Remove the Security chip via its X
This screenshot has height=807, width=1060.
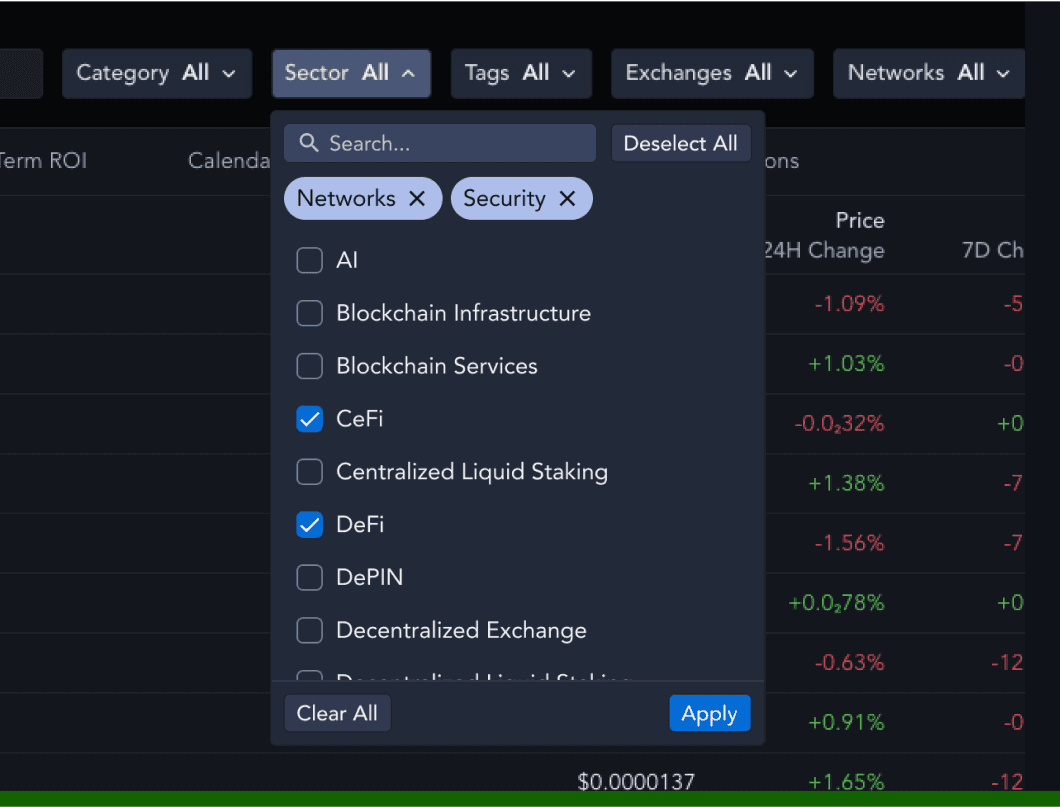567,199
